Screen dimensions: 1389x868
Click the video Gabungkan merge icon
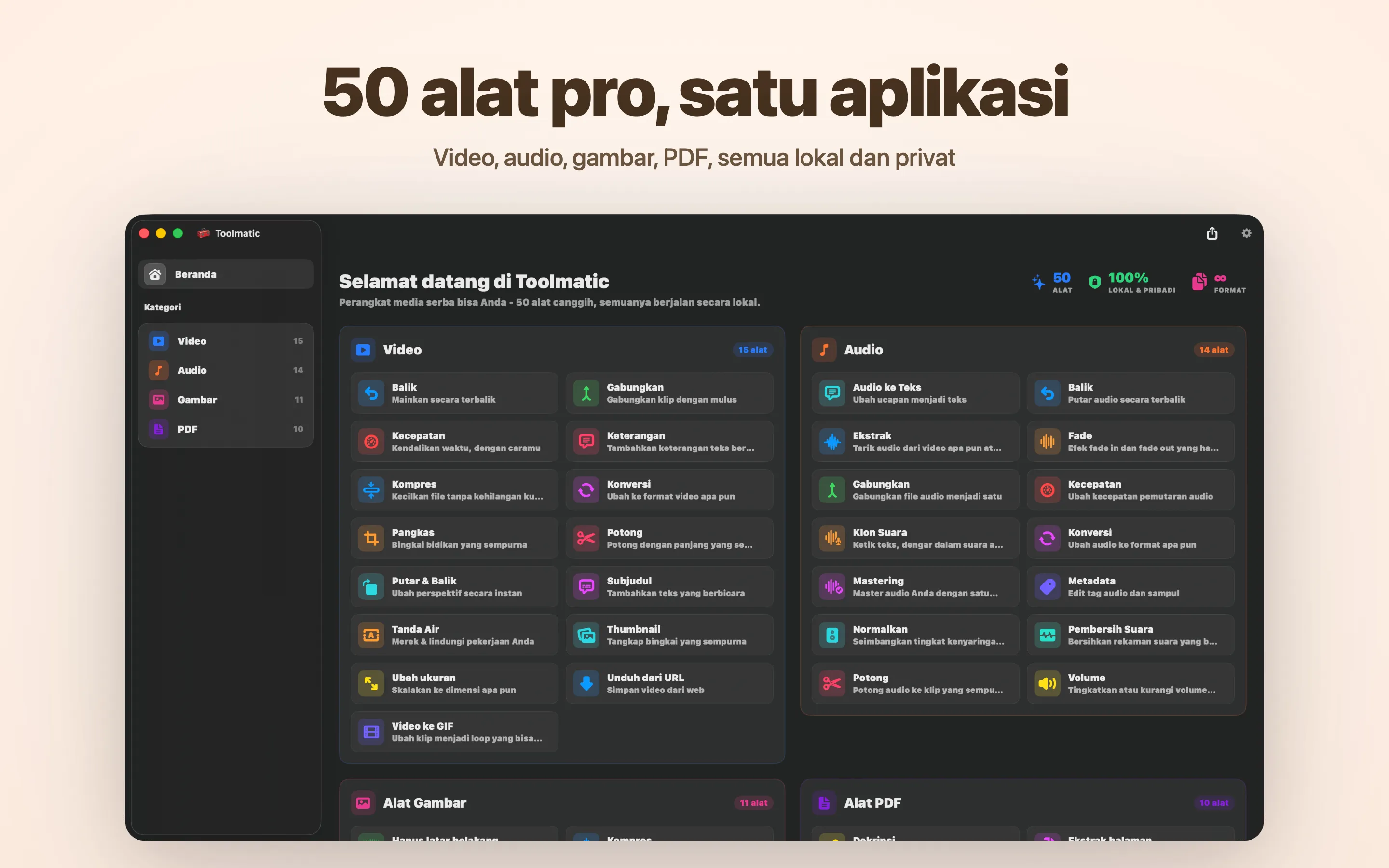click(586, 393)
